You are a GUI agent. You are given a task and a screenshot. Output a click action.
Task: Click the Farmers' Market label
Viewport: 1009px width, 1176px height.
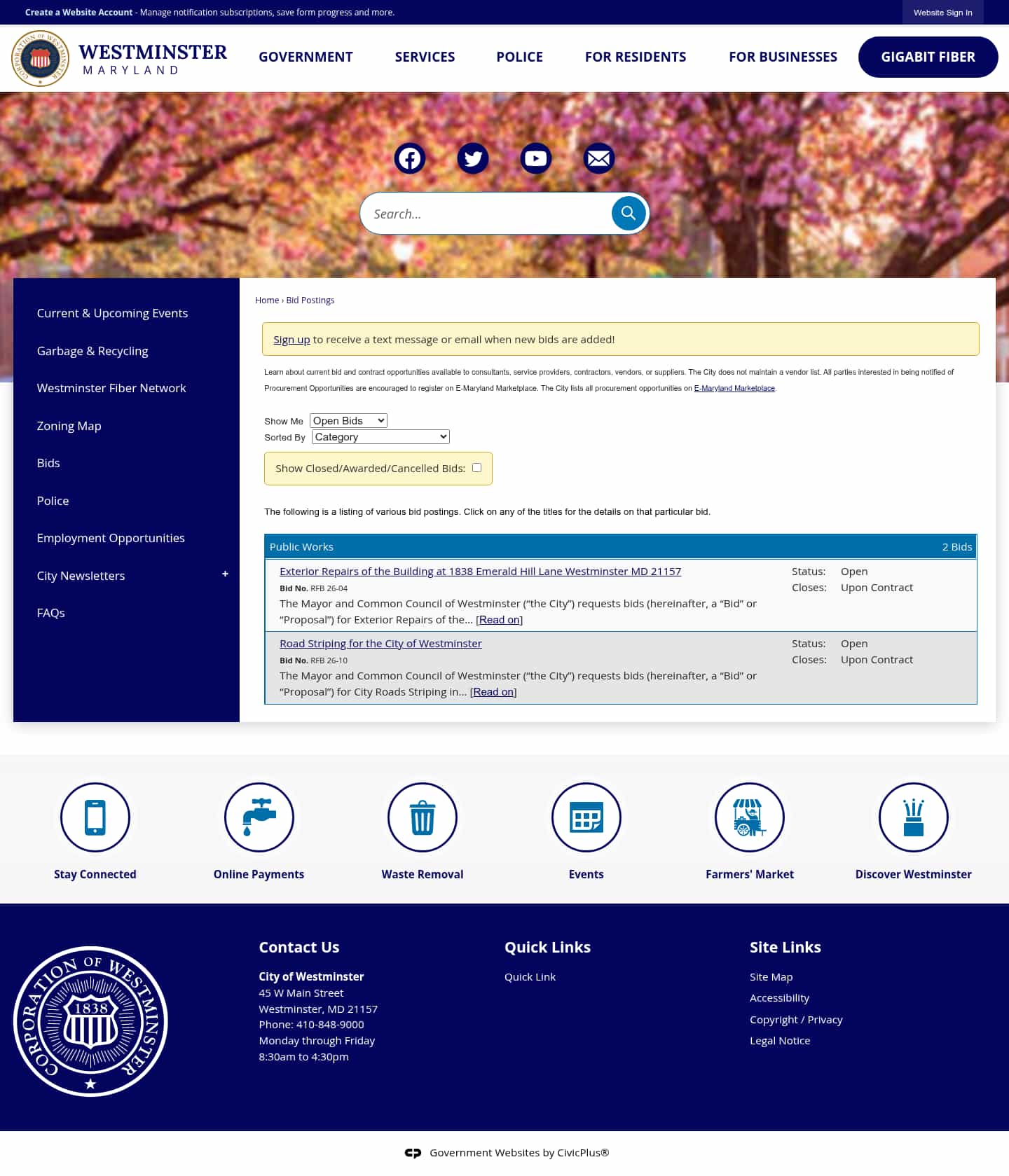click(x=750, y=874)
